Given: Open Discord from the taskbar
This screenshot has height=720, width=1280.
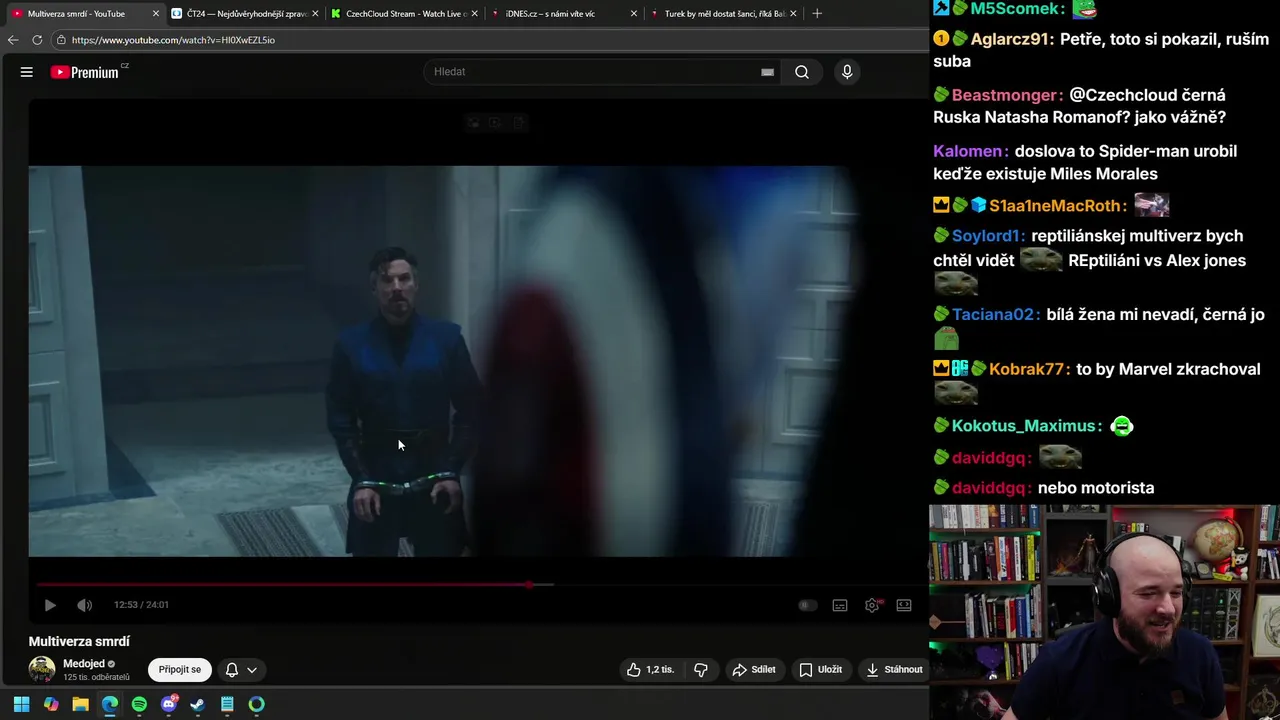Looking at the screenshot, I should (169, 704).
